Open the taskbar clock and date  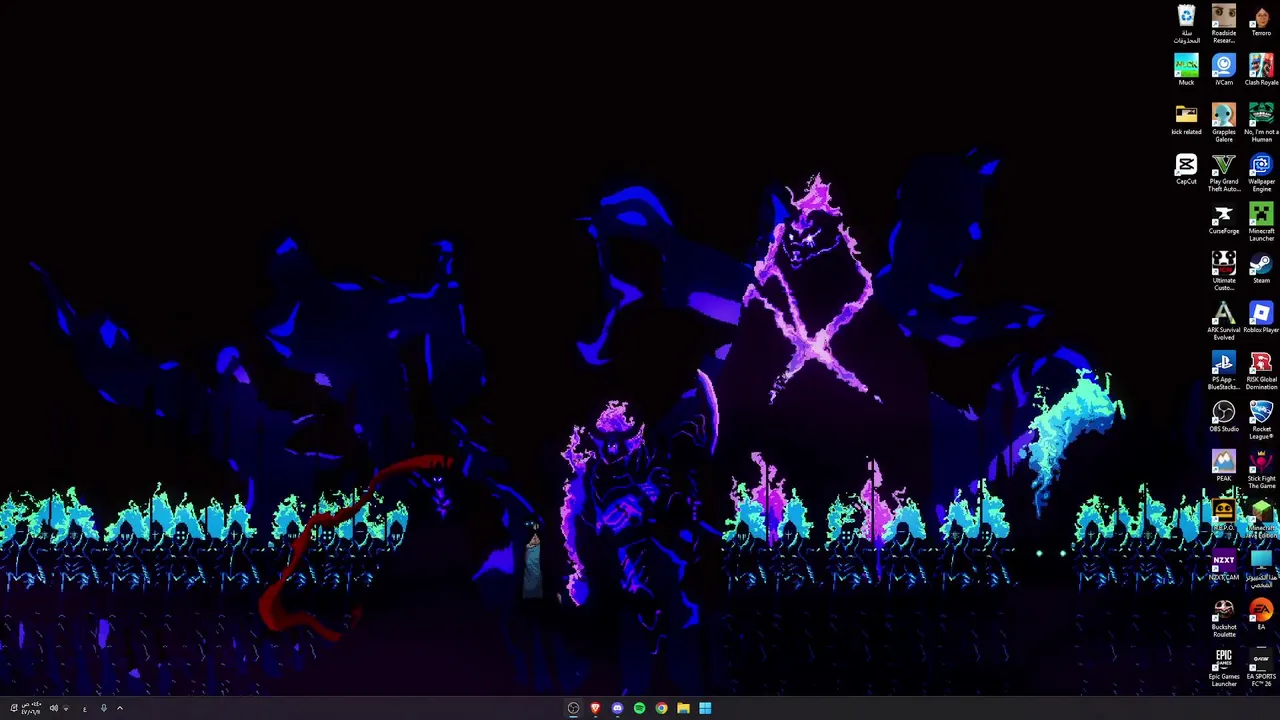point(31,708)
